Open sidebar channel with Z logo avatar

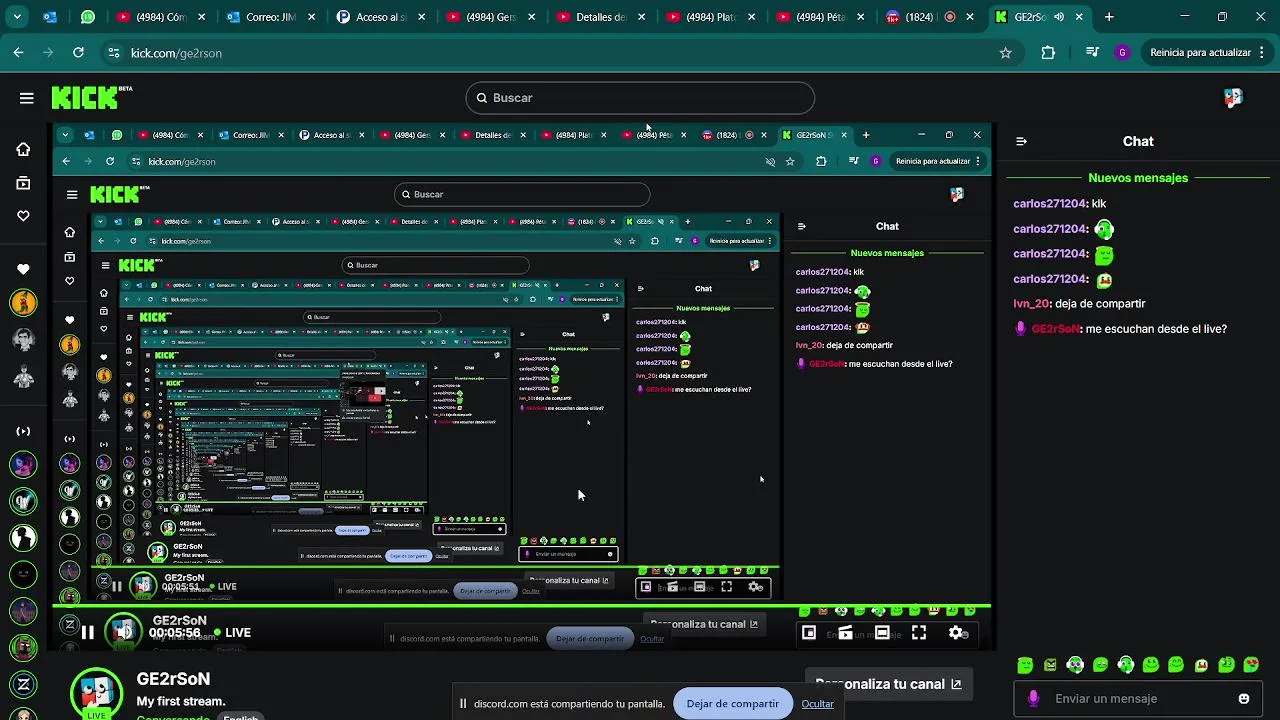(x=23, y=685)
